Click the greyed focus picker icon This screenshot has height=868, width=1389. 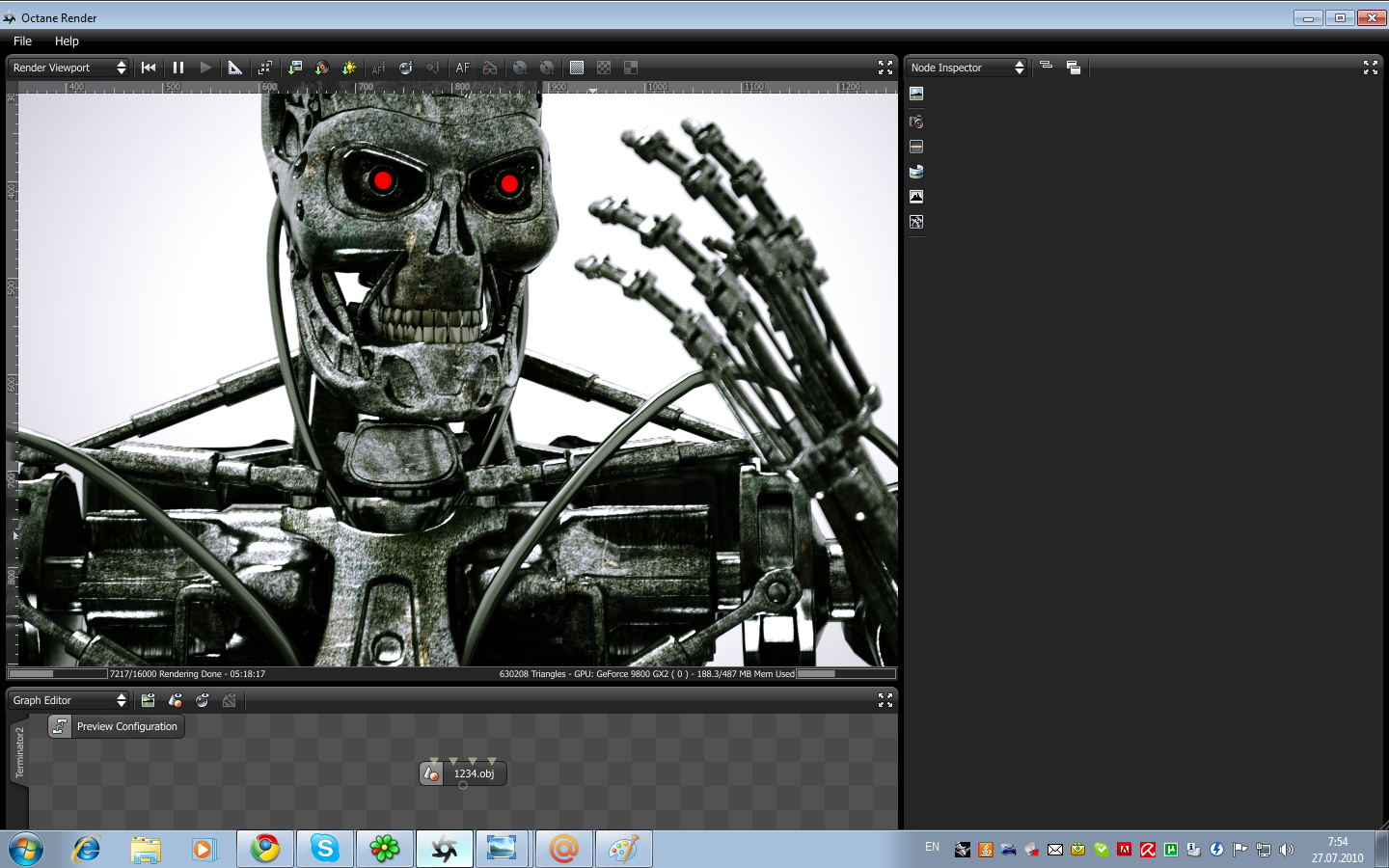(x=433, y=68)
